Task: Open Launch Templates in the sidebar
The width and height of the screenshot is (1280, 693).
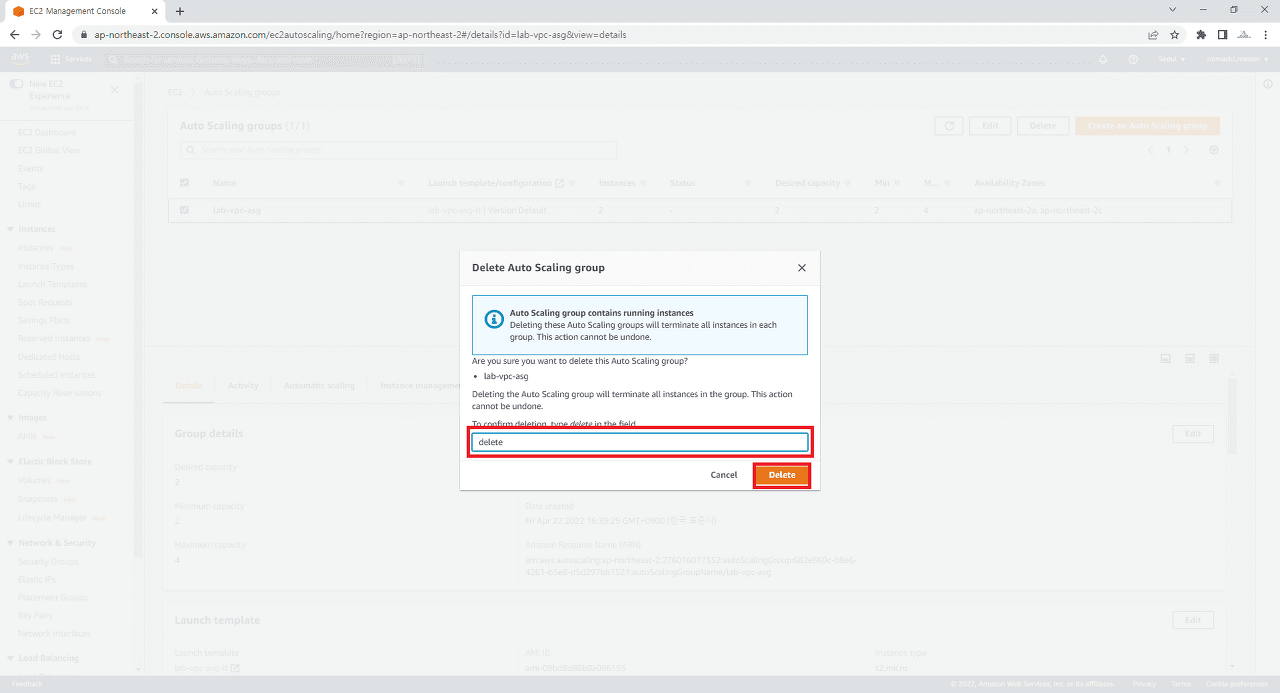Action: pyautogui.click(x=52, y=284)
